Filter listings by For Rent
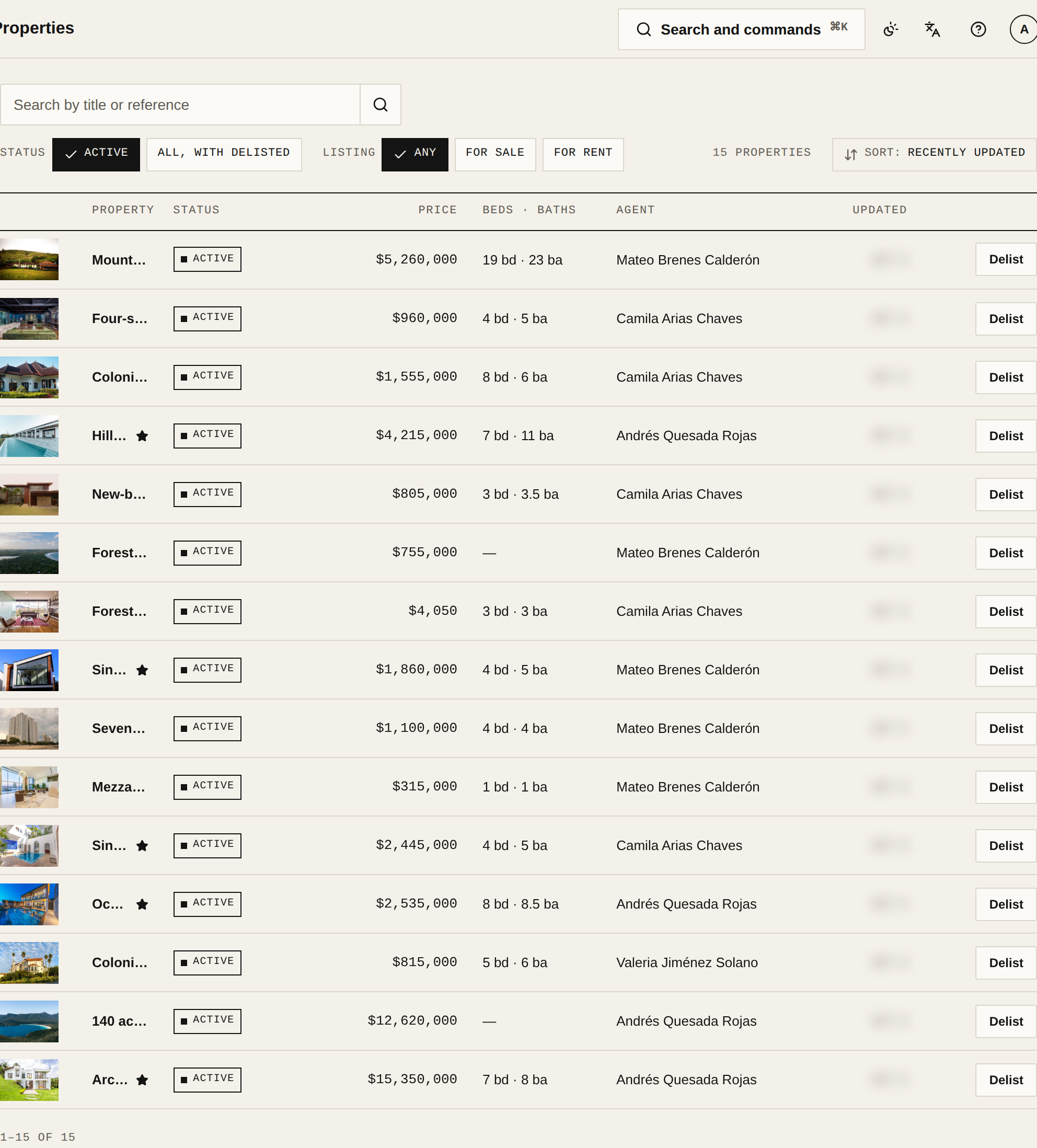Screen dimensions: 1037x1148 click(583, 154)
